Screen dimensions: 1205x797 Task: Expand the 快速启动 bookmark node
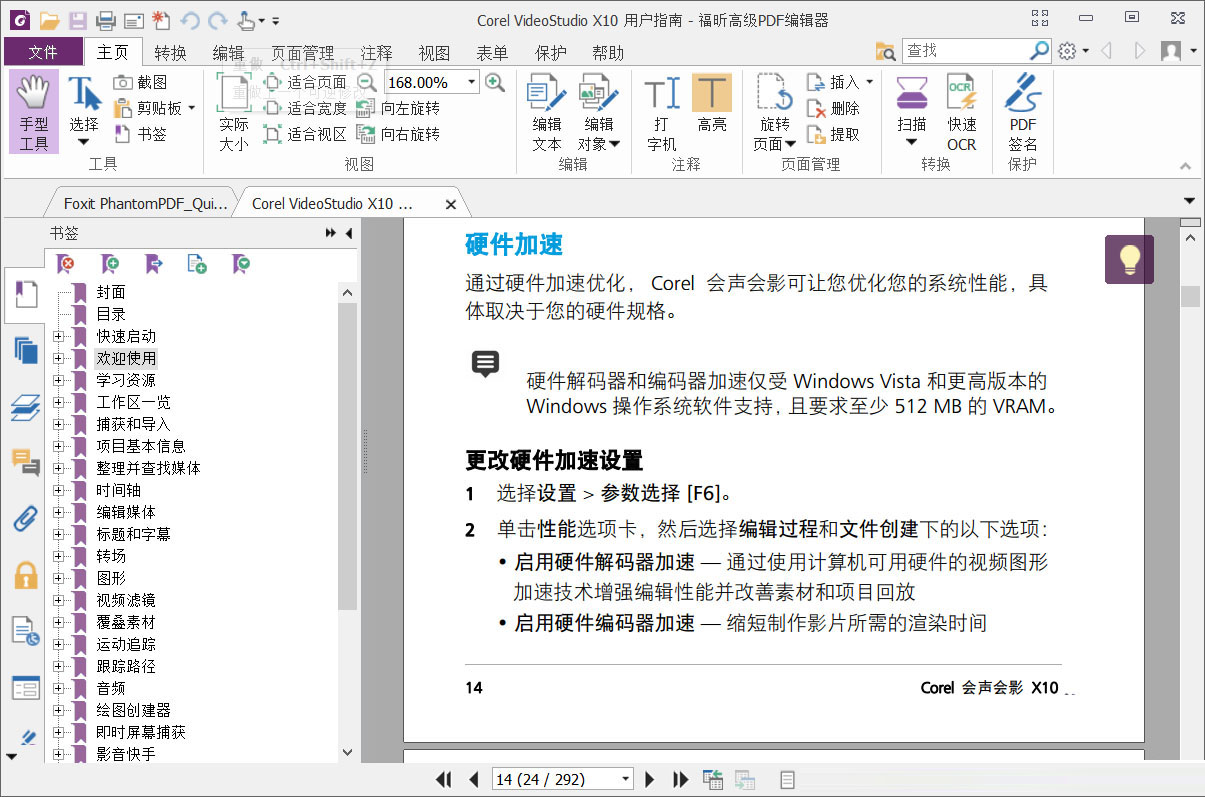click(x=59, y=336)
